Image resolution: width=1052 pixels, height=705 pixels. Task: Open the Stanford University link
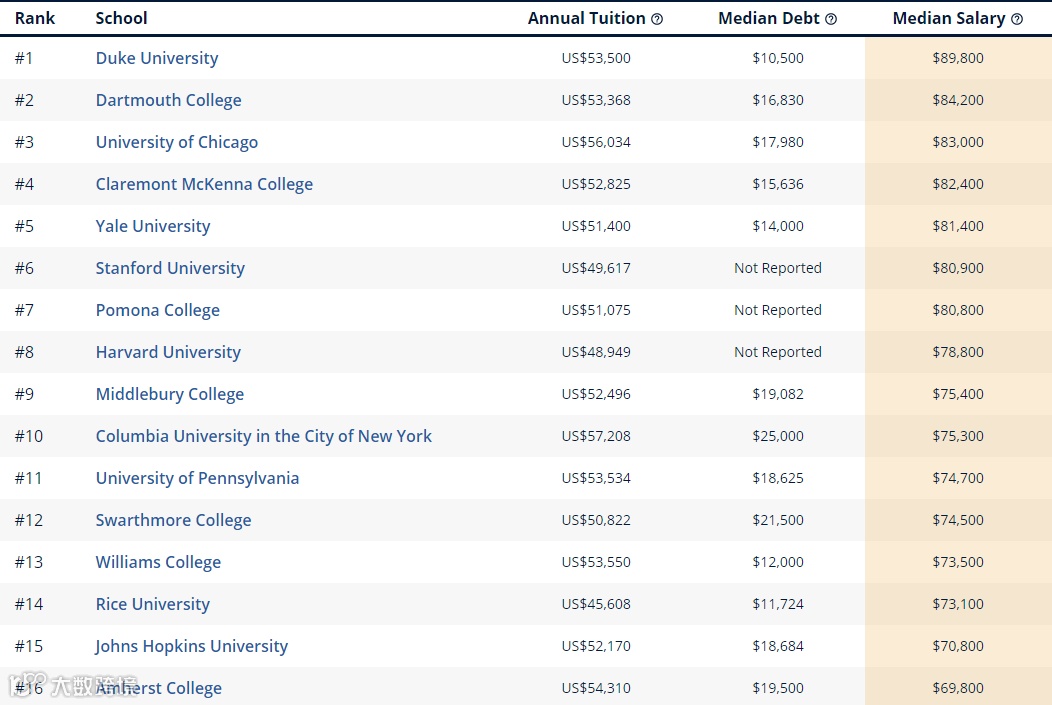(x=170, y=268)
